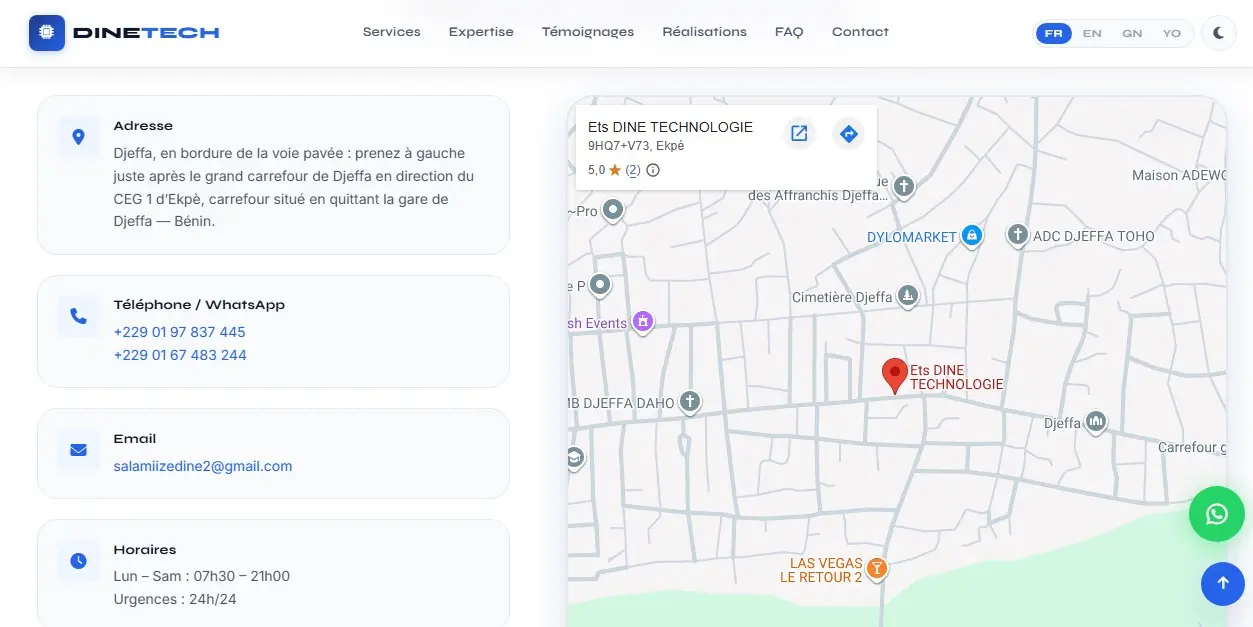Open the map in a new window icon

(799, 133)
